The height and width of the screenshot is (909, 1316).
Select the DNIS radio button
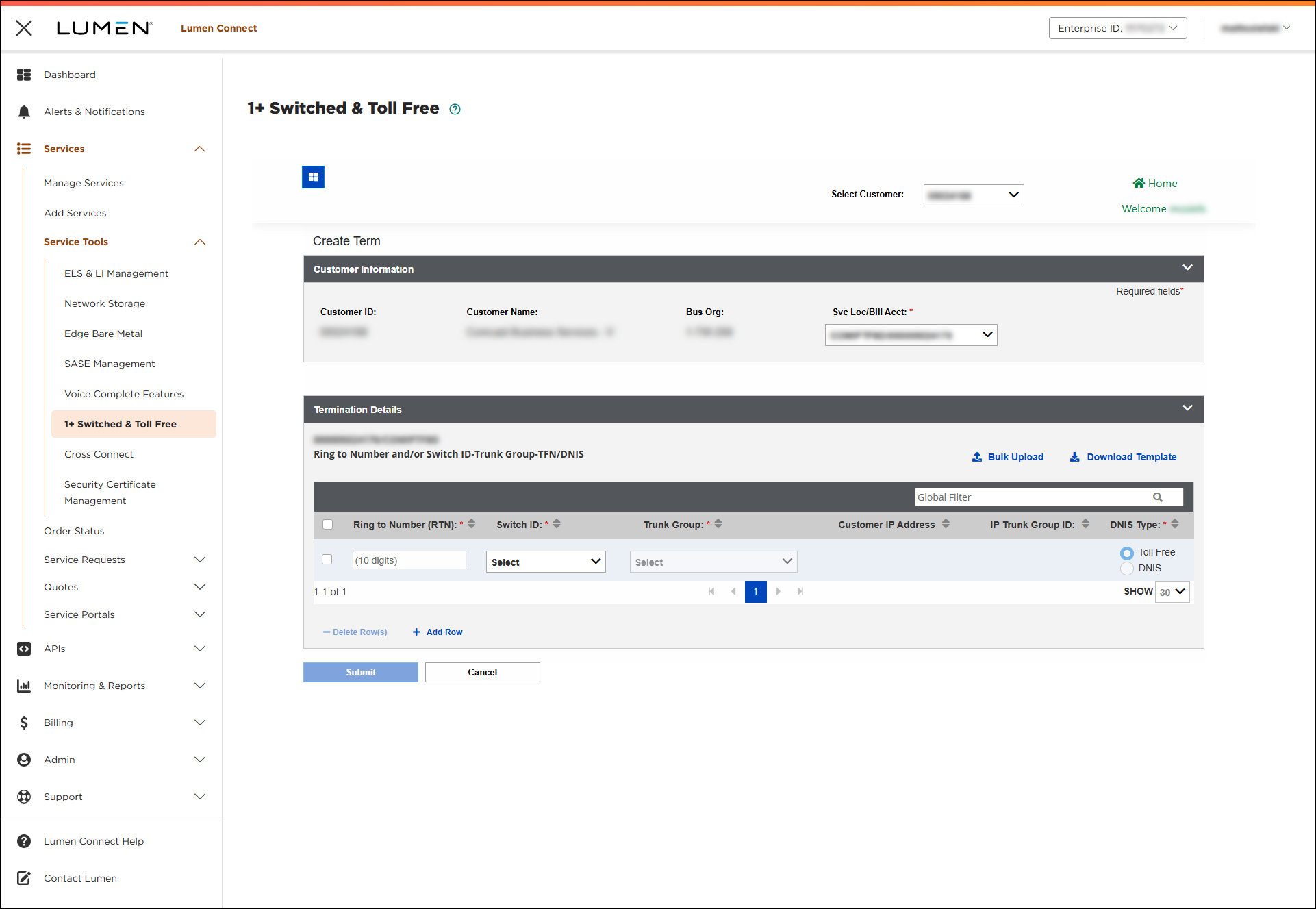point(1127,569)
